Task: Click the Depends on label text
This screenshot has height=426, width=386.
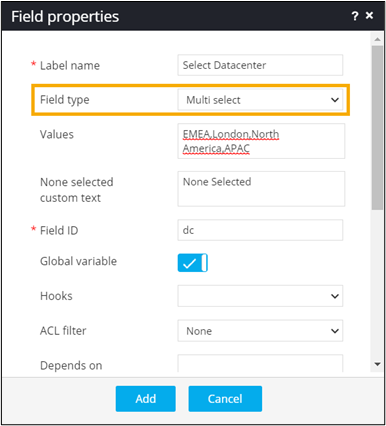Action: point(71,365)
